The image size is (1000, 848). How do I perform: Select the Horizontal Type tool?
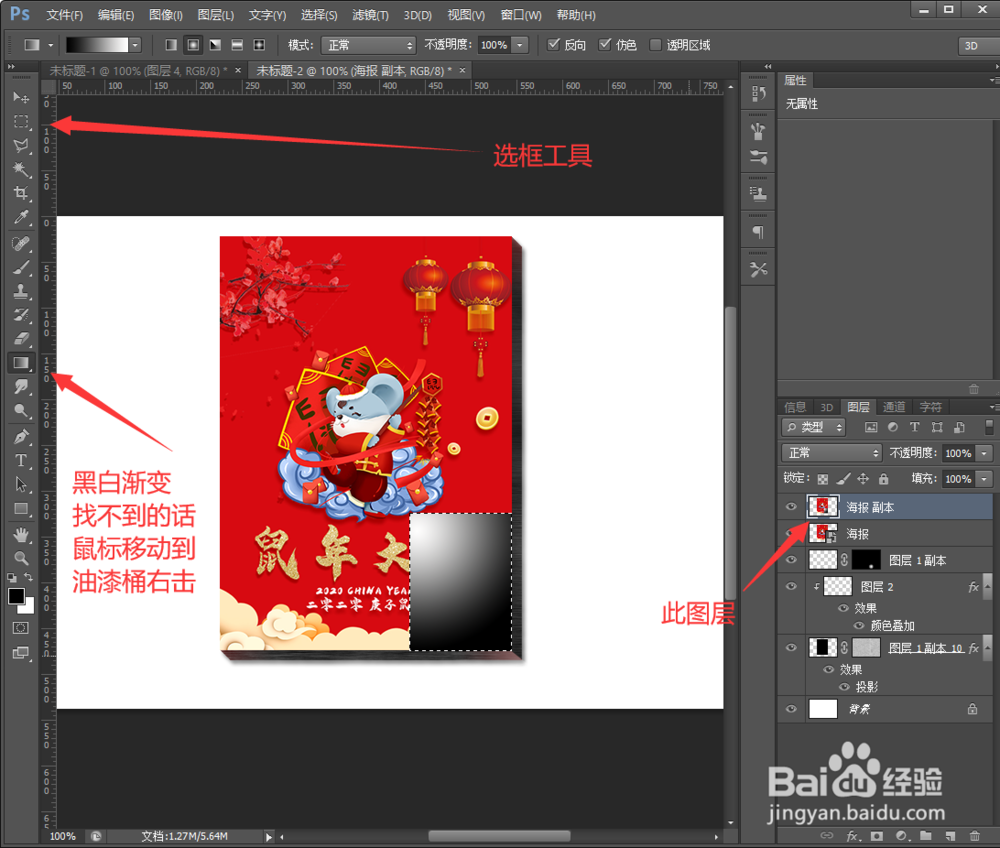21,460
